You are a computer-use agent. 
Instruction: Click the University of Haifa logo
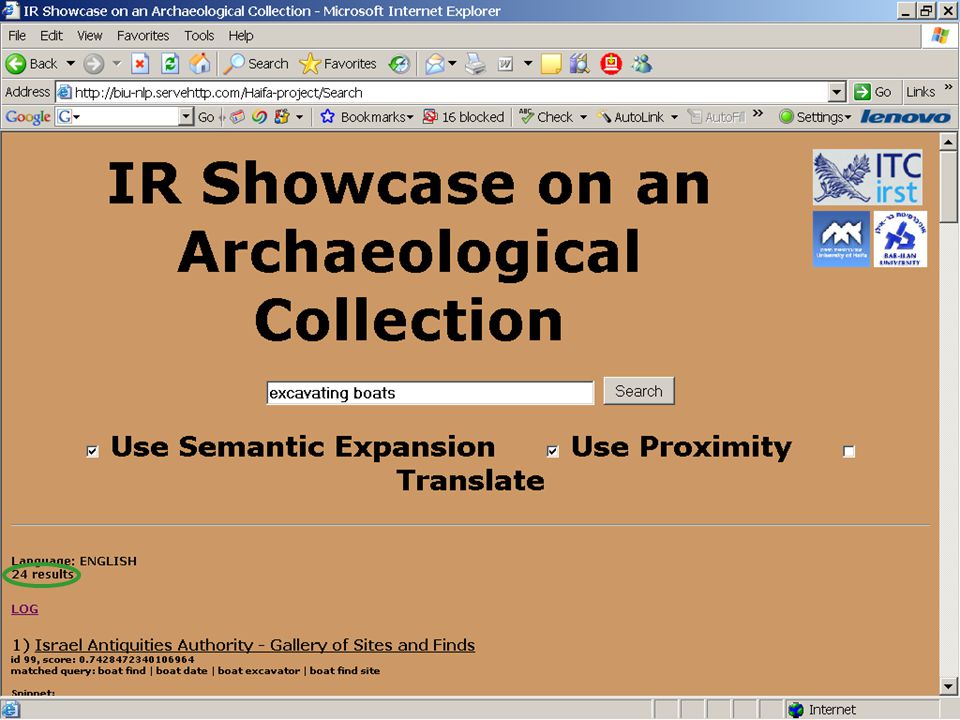(841, 239)
